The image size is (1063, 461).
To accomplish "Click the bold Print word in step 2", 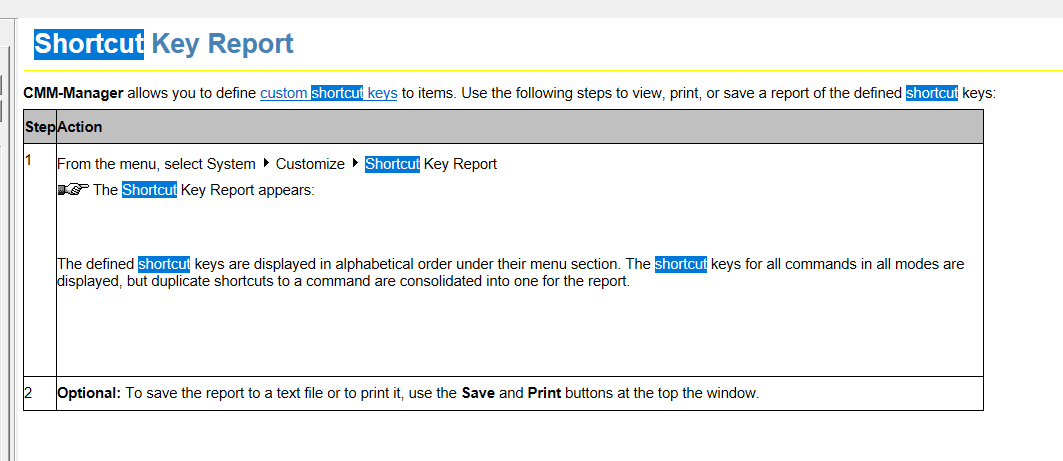I will [x=544, y=393].
